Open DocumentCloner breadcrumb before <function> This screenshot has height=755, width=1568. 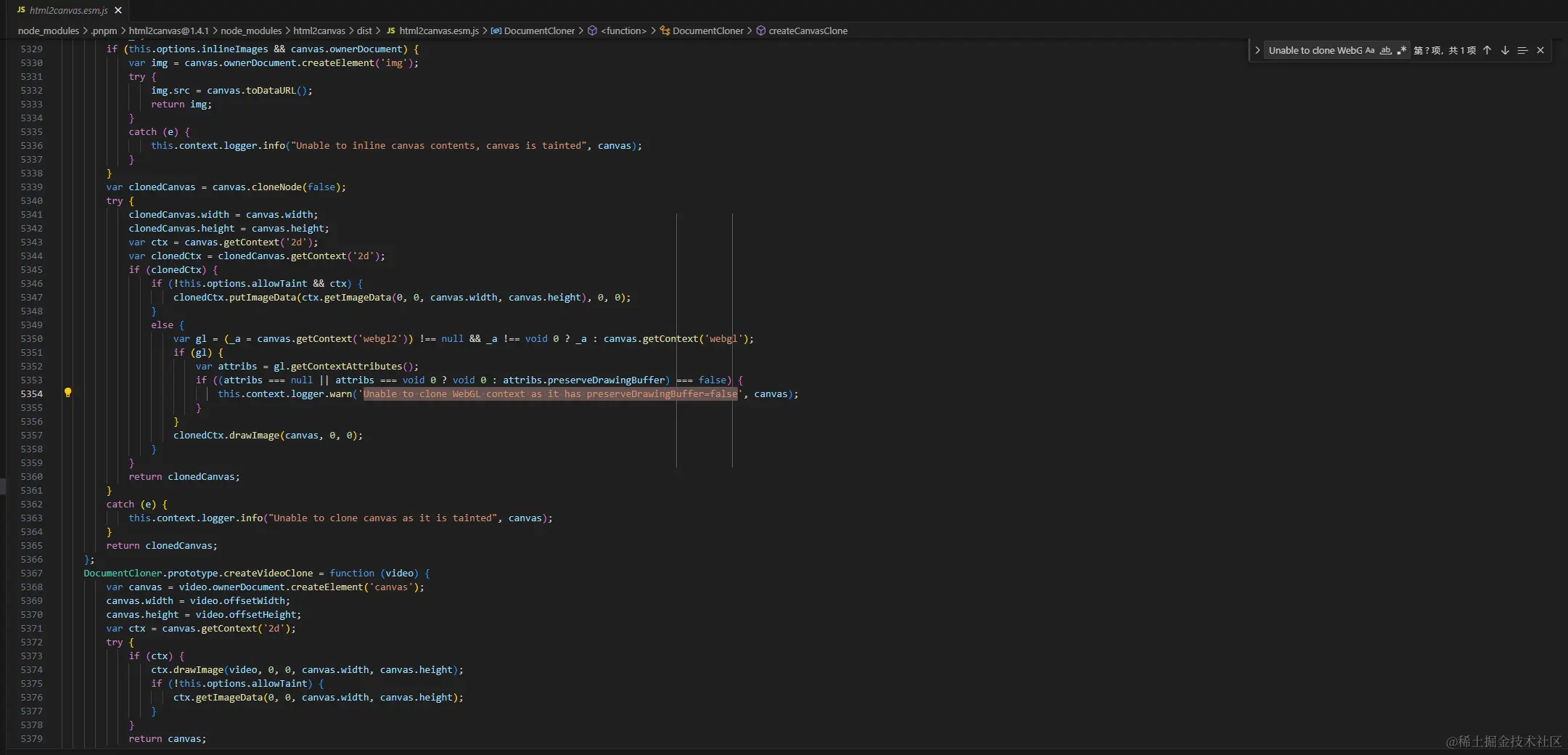tap(533, 30)
